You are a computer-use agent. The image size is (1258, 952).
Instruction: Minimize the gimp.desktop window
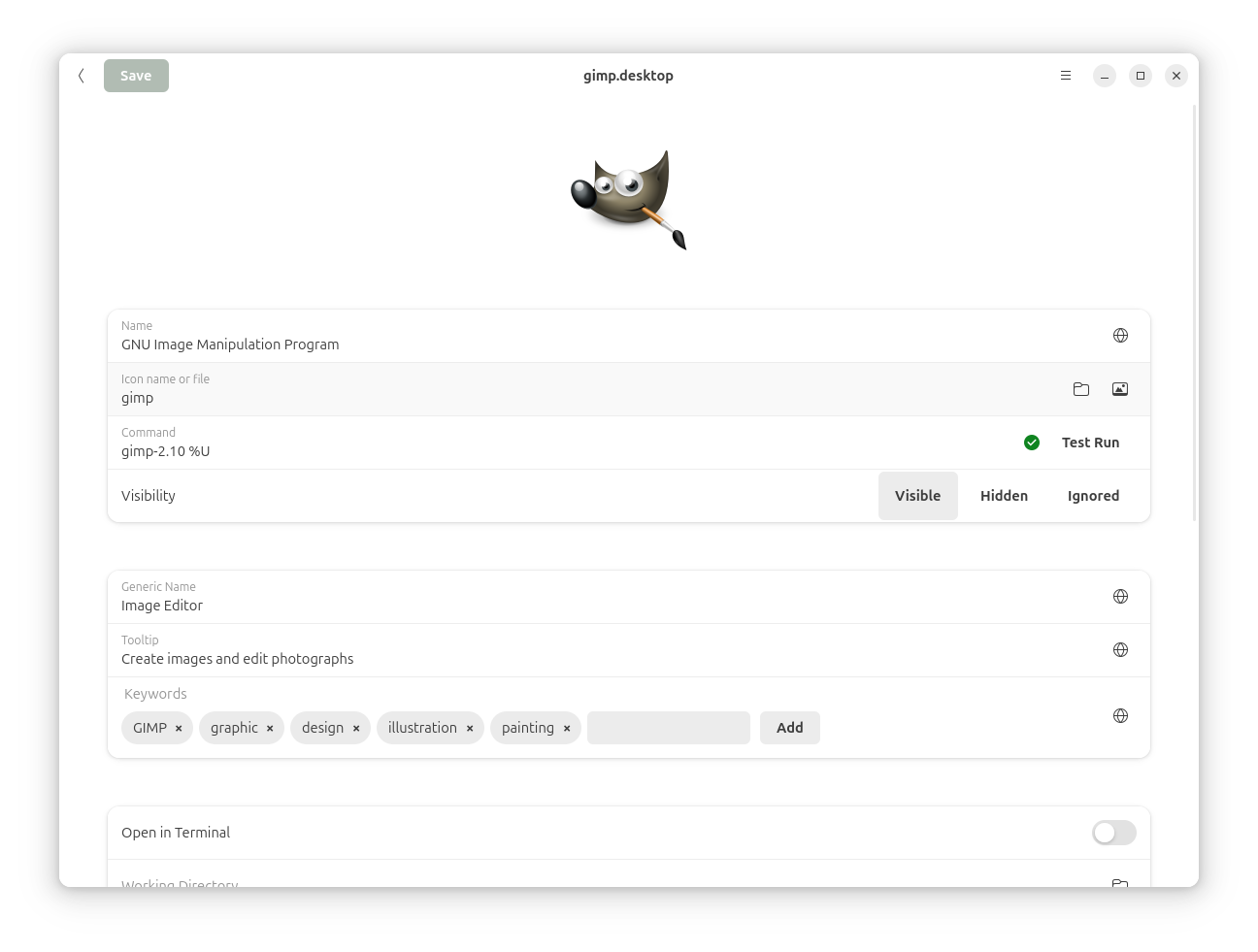[1105, 76]
